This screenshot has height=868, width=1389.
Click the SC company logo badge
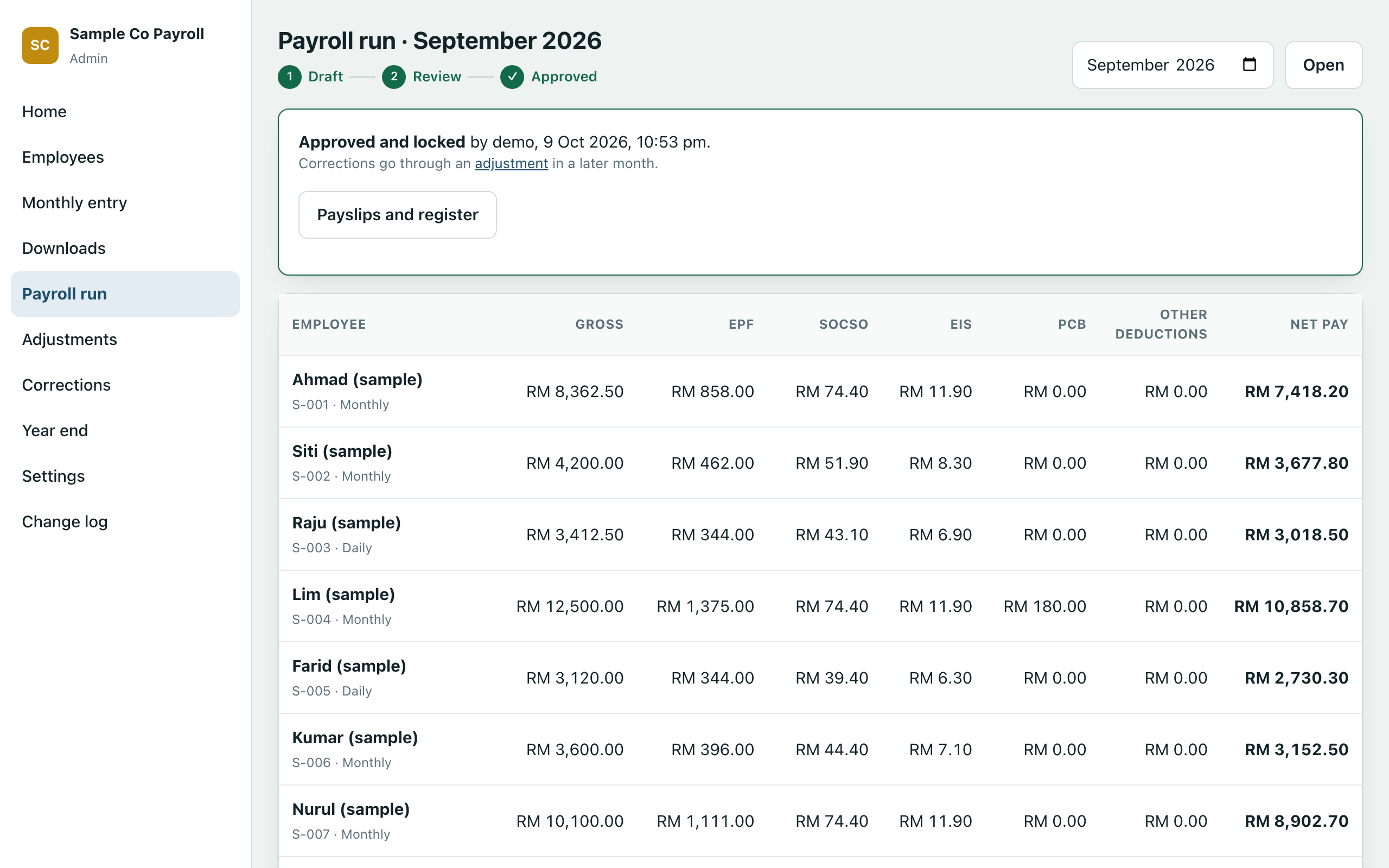coord(40,46)
